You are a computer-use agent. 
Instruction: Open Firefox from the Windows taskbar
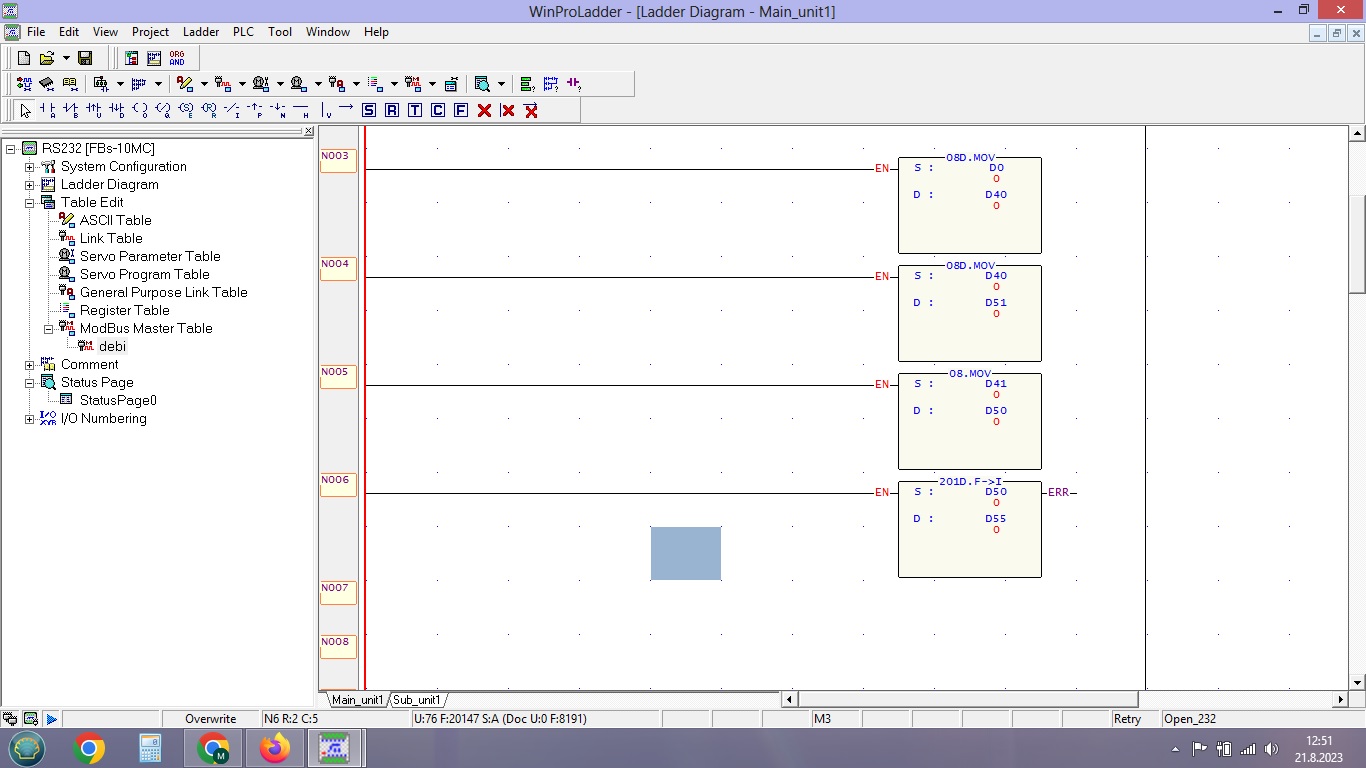coord(274,748)
